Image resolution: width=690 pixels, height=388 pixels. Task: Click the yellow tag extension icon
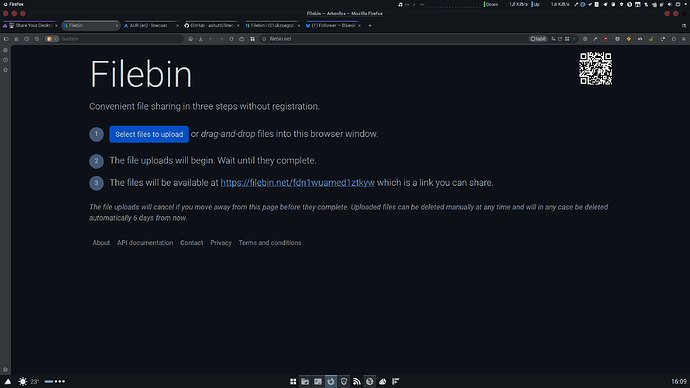tap(629, 39)
